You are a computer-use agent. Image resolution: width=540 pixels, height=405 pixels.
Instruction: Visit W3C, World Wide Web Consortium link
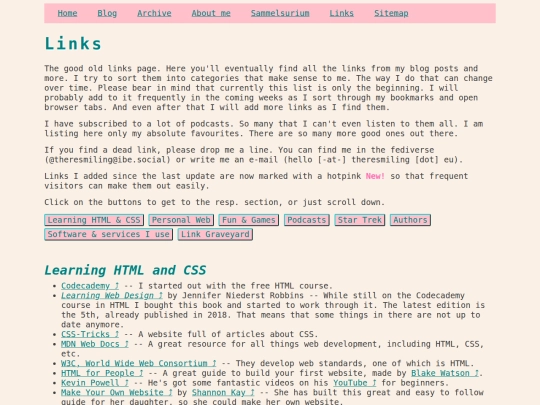[x=139, y=363]
